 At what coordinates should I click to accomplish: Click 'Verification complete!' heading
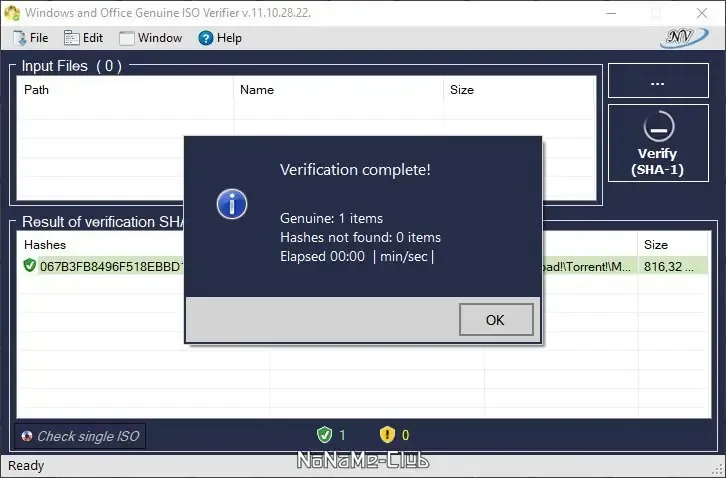pos(355,170)
